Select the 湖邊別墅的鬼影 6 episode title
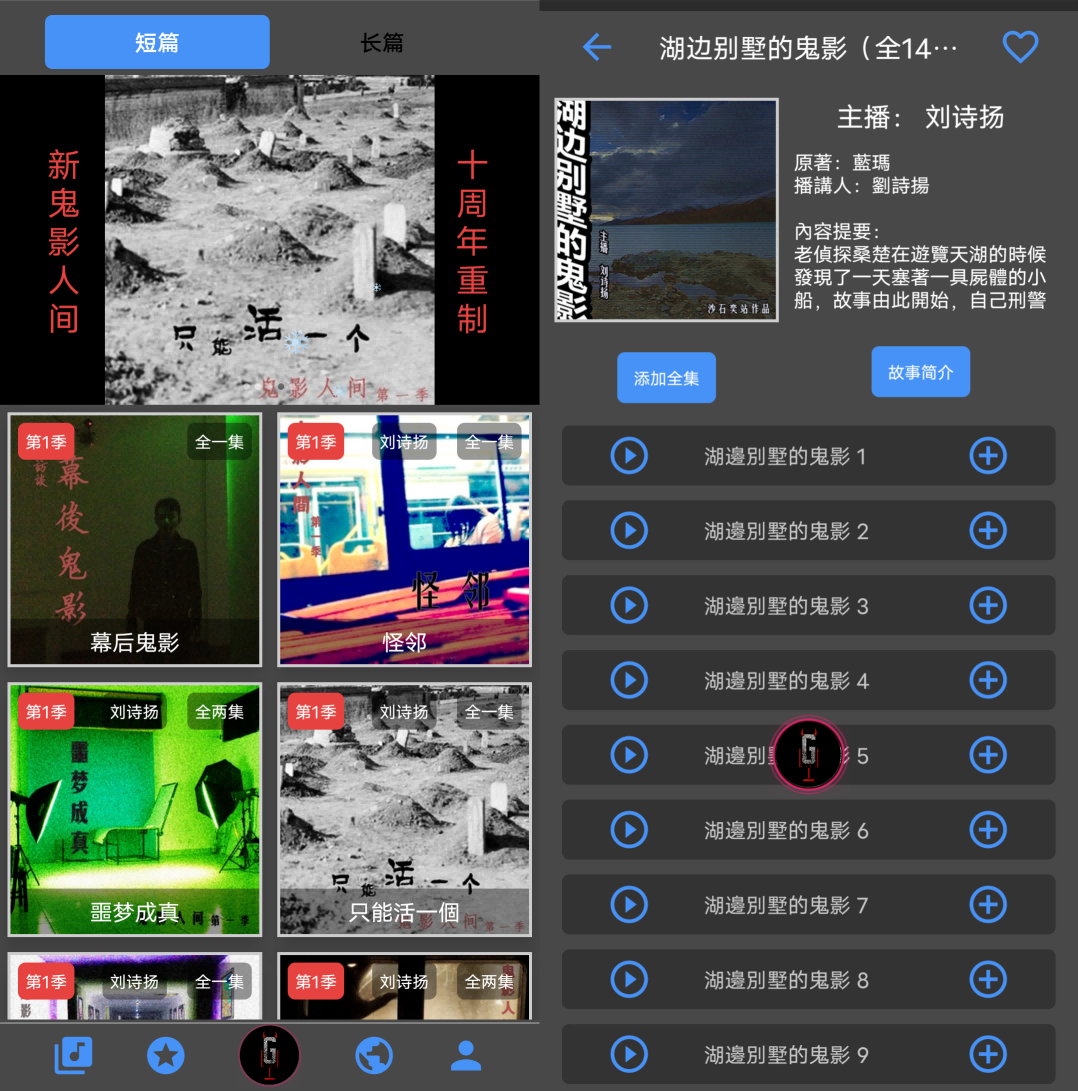The width and height of the screenshot is (1078, 1091). point(786,831)
